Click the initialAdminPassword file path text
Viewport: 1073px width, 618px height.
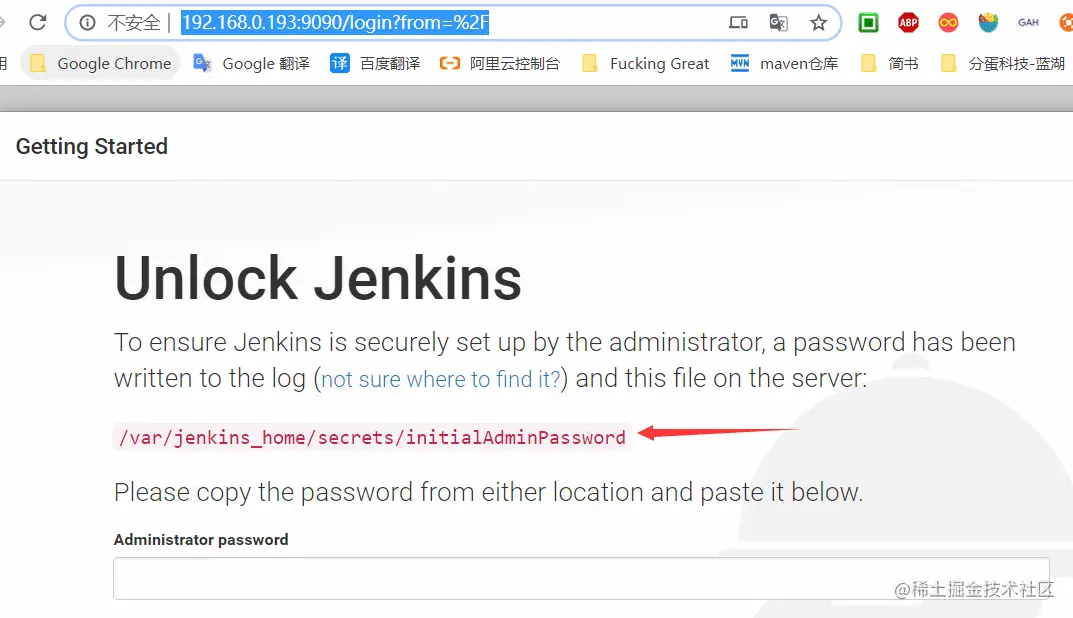tap(372, 437)
